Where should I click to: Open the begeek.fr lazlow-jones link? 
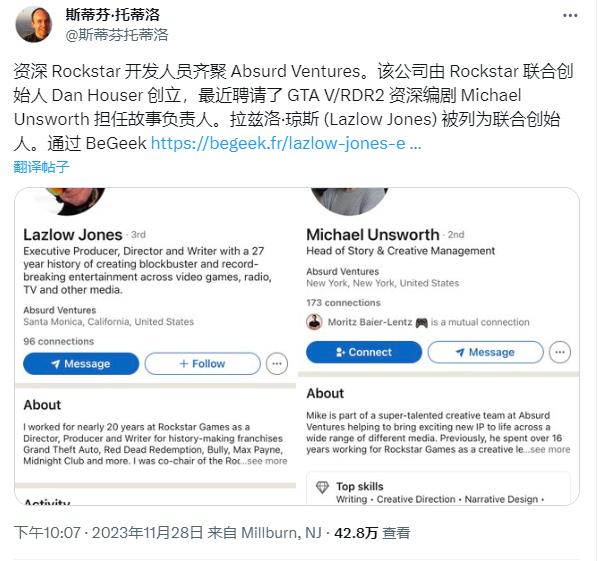[x=286, y=144]
